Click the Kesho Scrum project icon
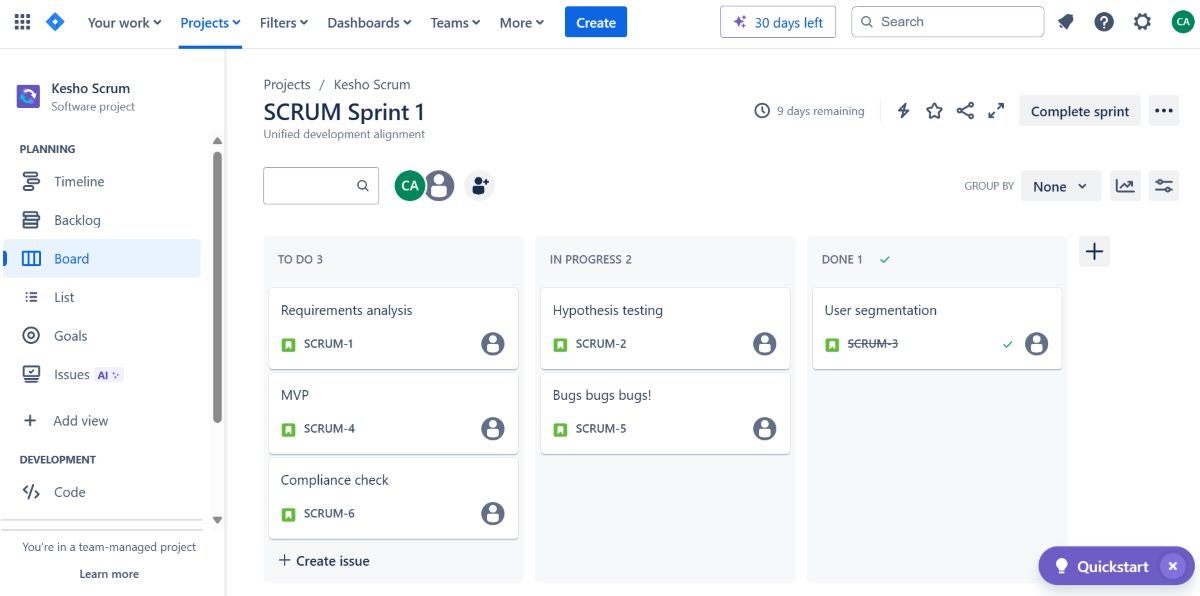Viewport: 1200px width, 596px height. [x=29, y=96]
